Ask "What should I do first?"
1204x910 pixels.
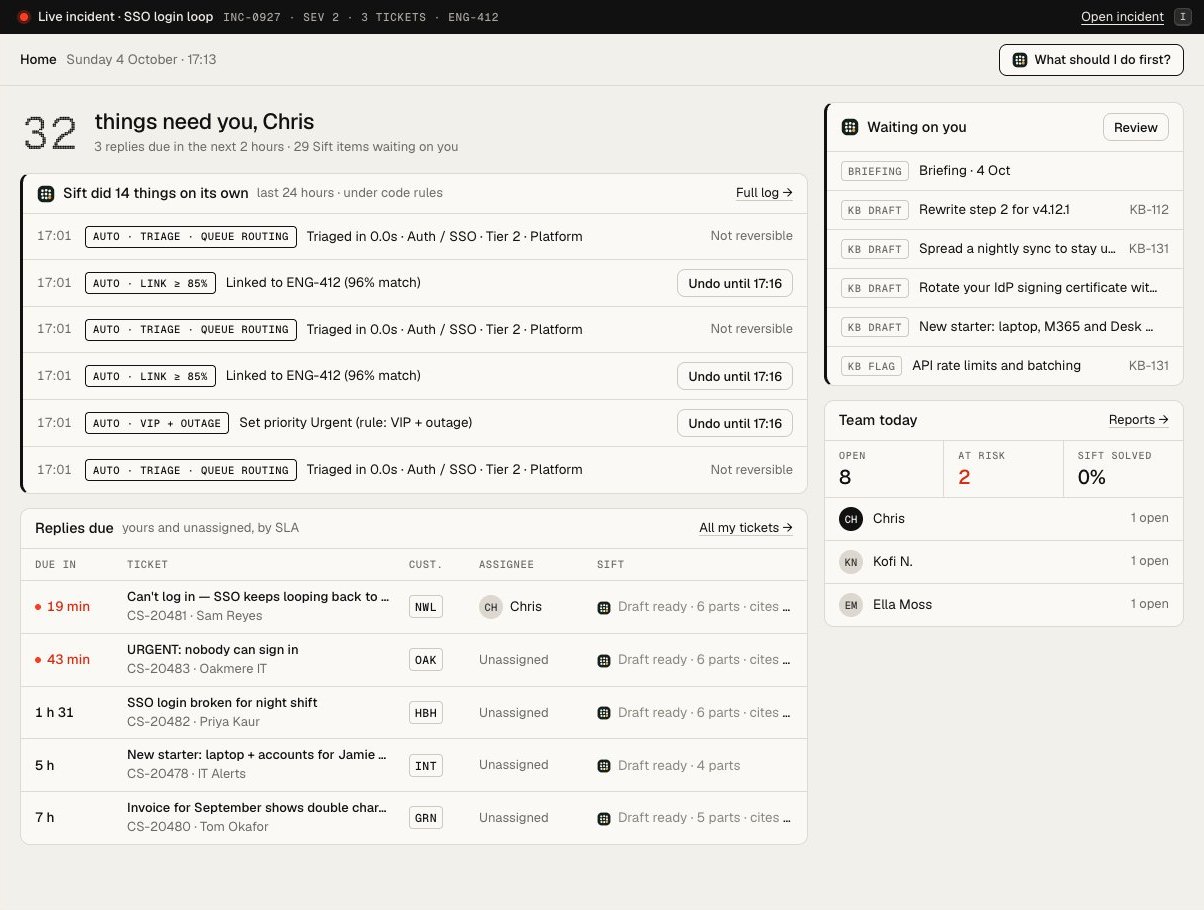pos(1091,60)
